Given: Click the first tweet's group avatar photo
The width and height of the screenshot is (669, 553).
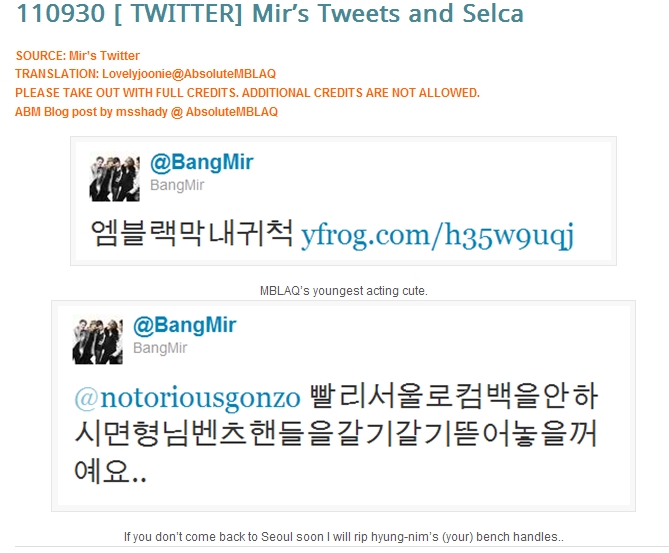Looking at the screenshot, I should coord(114,176).
